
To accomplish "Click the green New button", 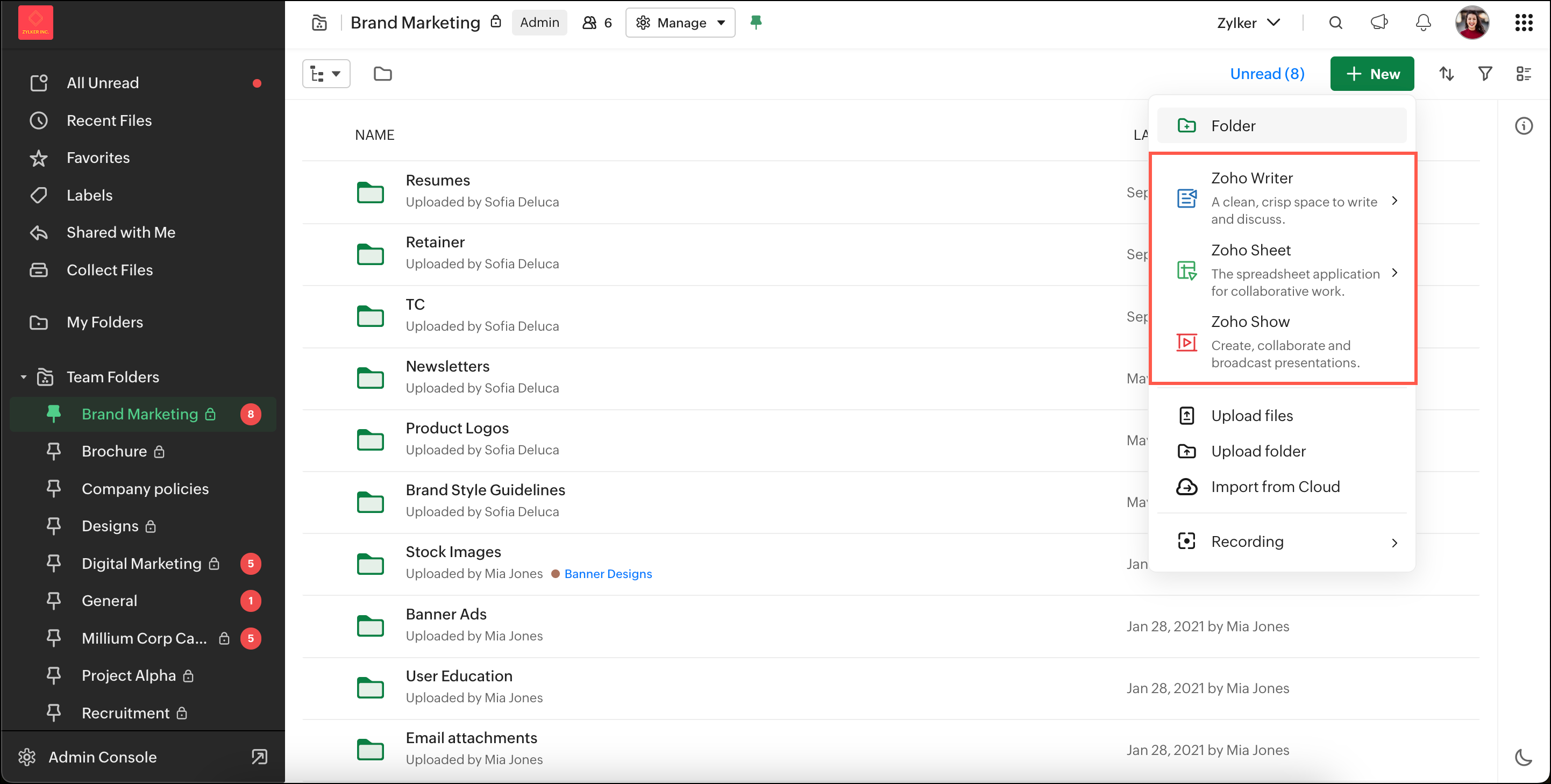I will (1371, 74).
